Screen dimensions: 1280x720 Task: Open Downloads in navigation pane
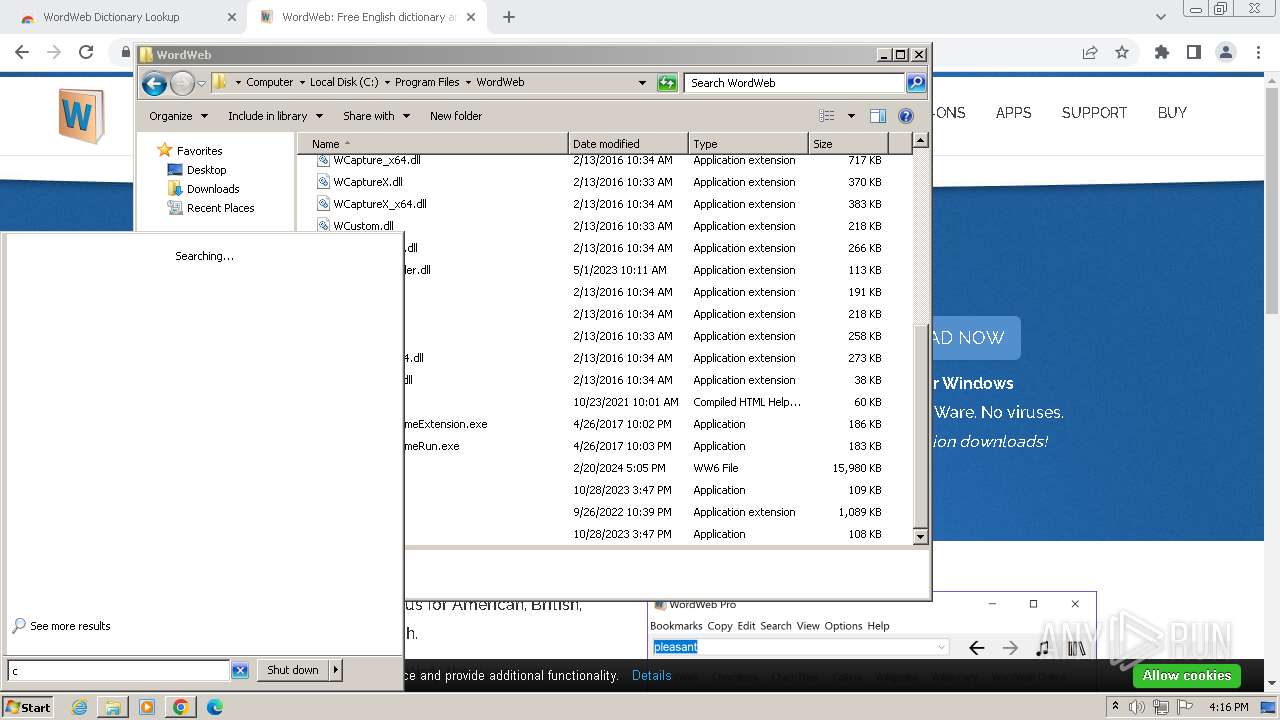[213, 189]
